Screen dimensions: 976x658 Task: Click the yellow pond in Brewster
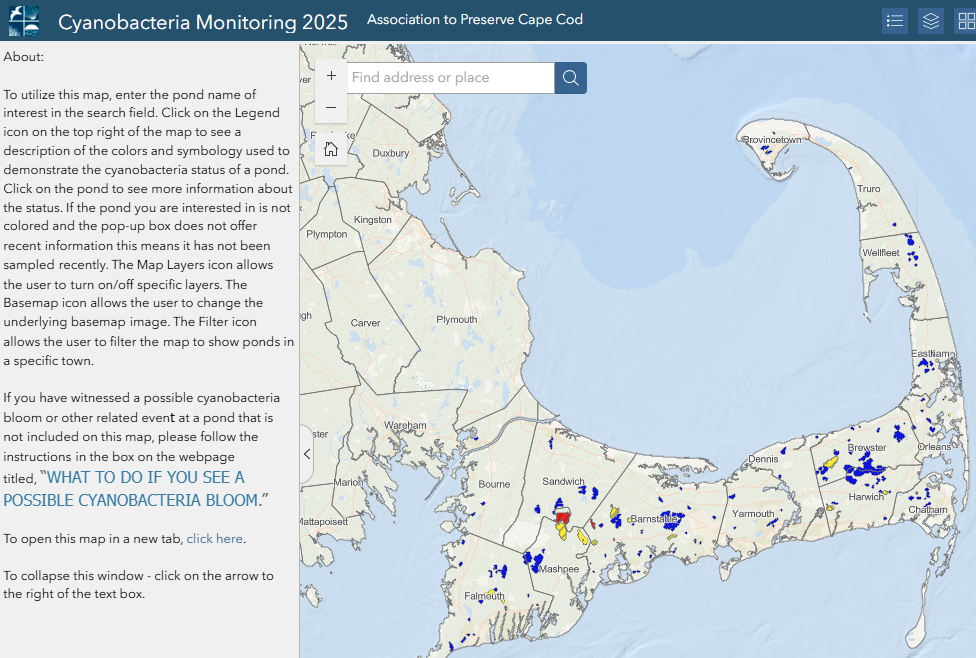pyautogui.click(x=829, y=461)
